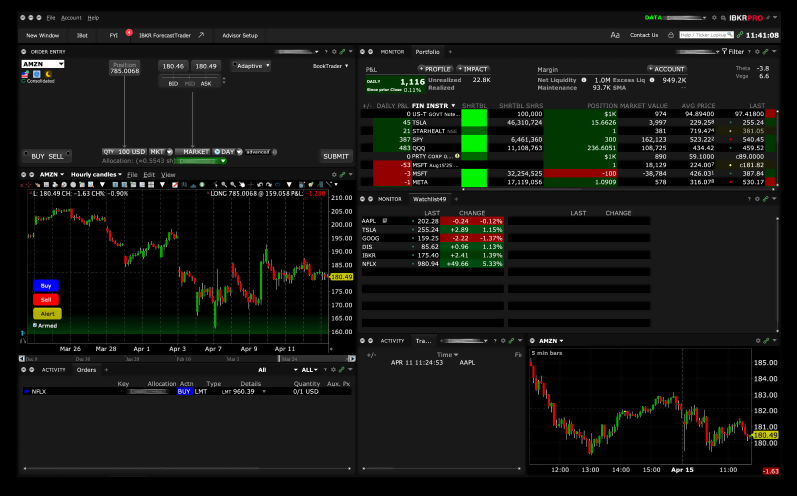Screen dimensions: 797x496
Task: Toggle the advanced order options switch
Action: [261, 152]
